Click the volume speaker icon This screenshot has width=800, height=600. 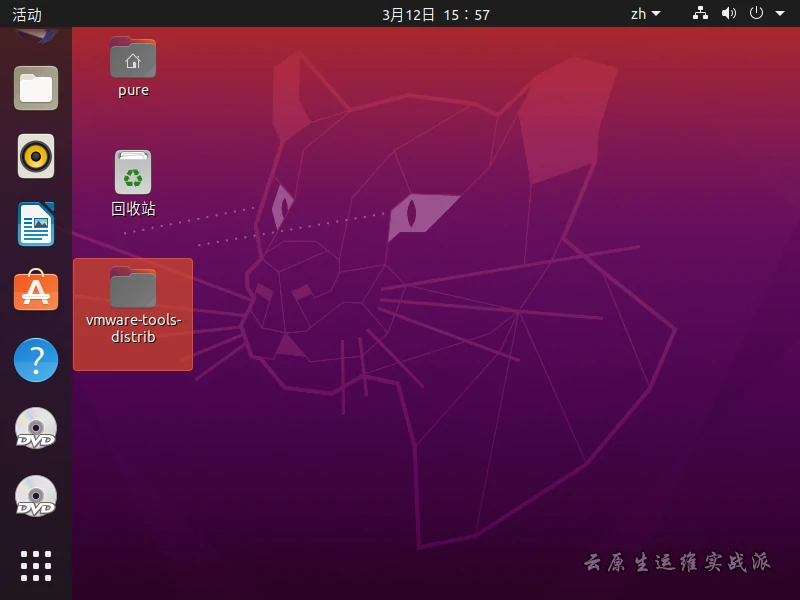[729, 13]
